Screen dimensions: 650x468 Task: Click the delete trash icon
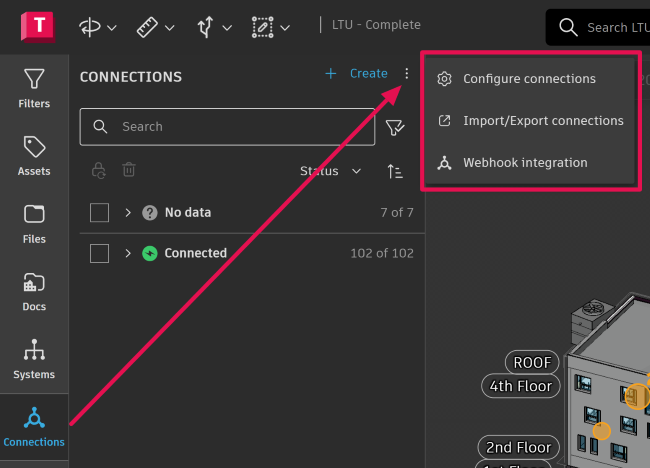[x=129, y=171]
